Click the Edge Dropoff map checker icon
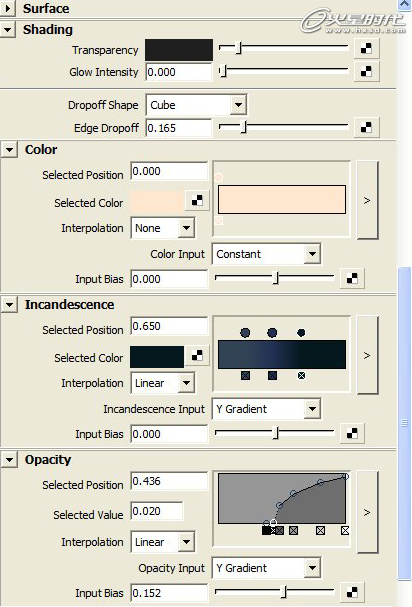412x607 pixels. (x=366, y=127)
